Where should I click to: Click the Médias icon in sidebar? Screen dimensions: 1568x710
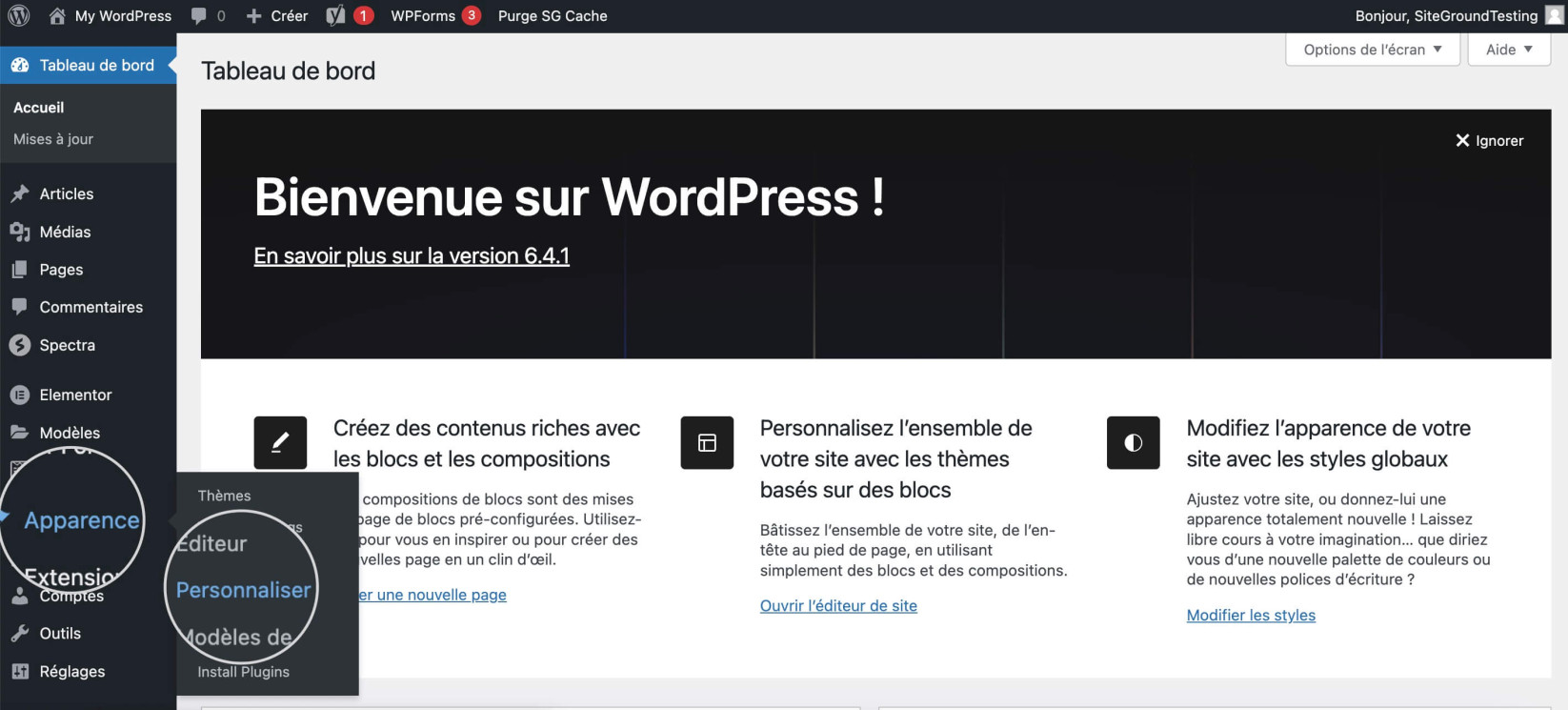click(20, 232)
